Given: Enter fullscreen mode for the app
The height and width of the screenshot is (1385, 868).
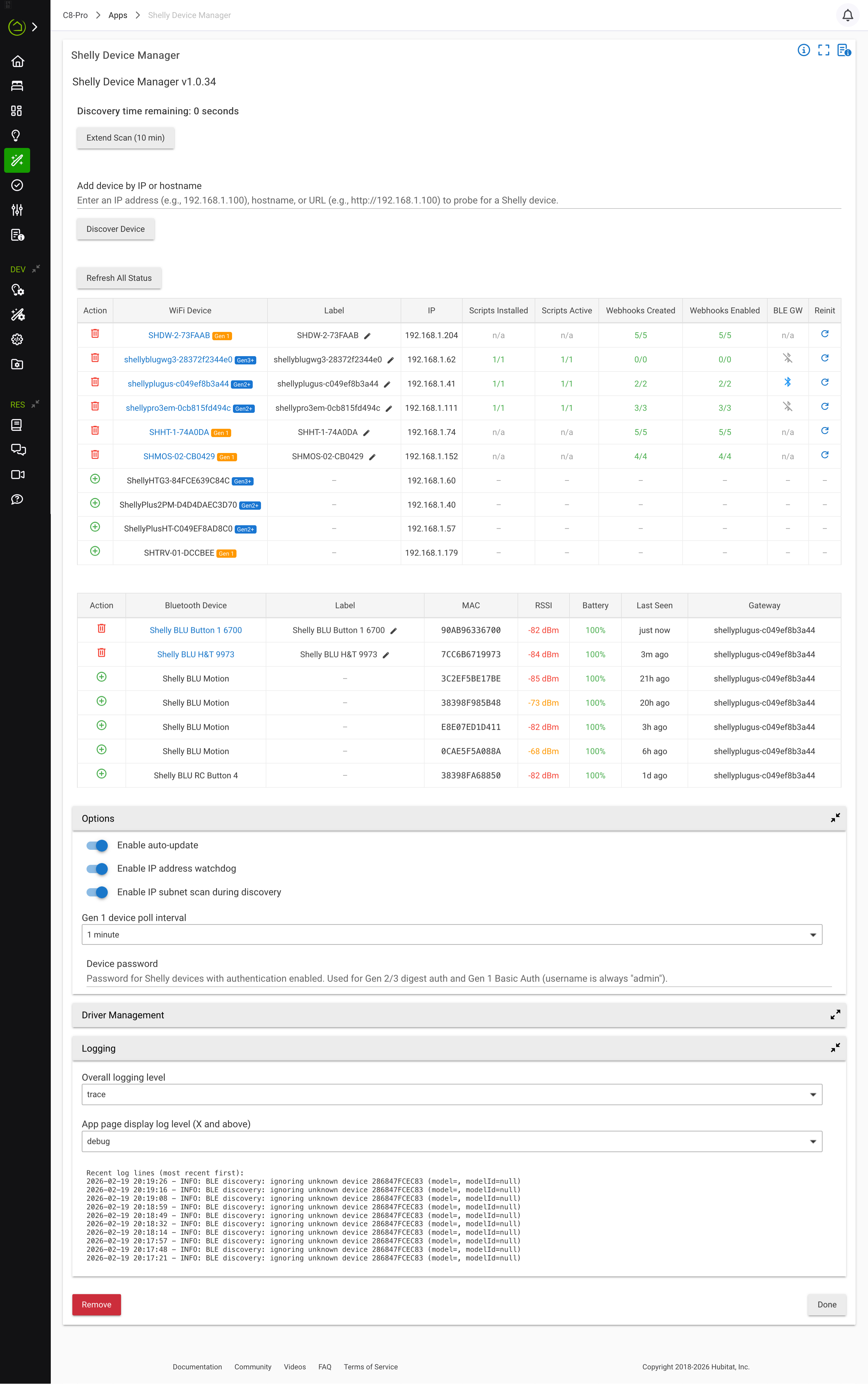Looking at the screenshot, I should [823, 50].
